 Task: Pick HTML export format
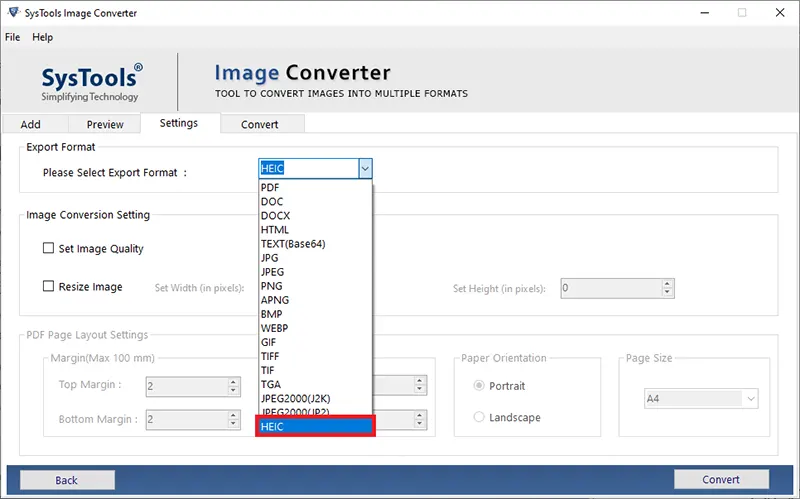coord(315,230)
